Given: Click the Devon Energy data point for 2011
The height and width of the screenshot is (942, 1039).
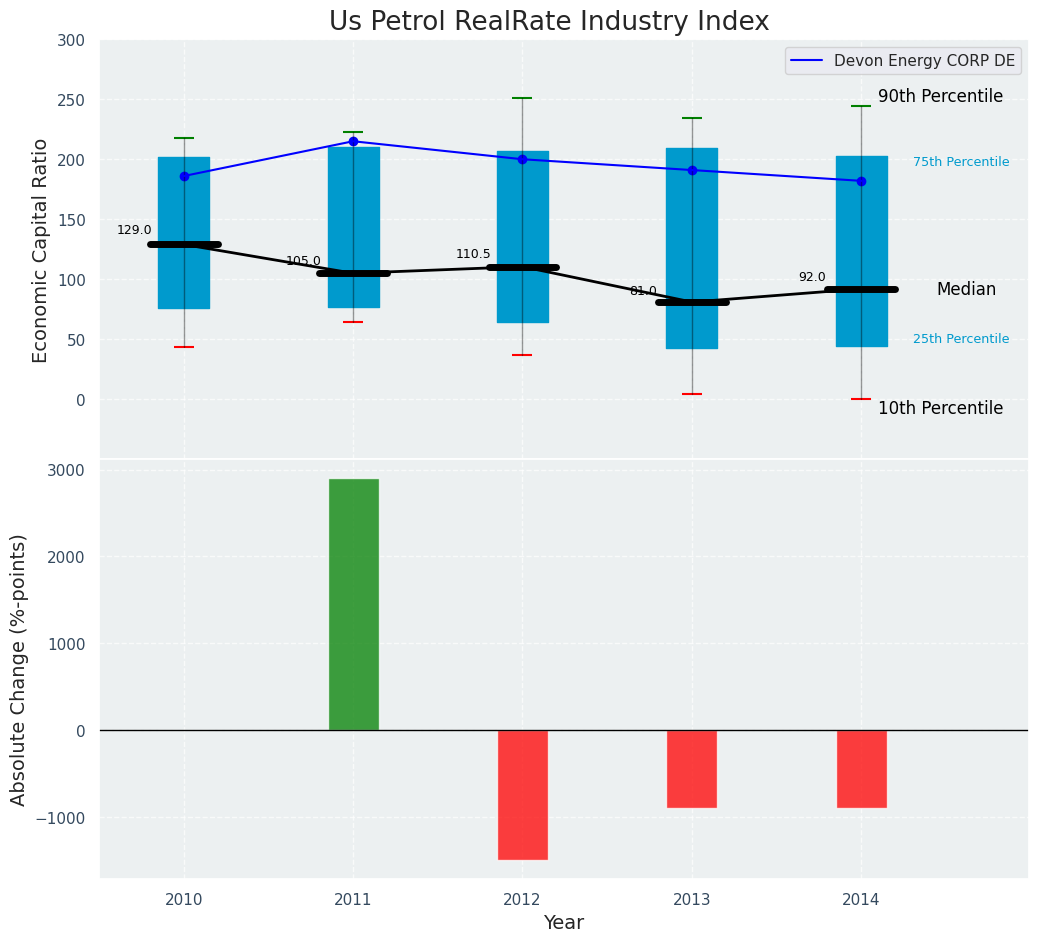Looking at the screenshot, I should 353,141.
